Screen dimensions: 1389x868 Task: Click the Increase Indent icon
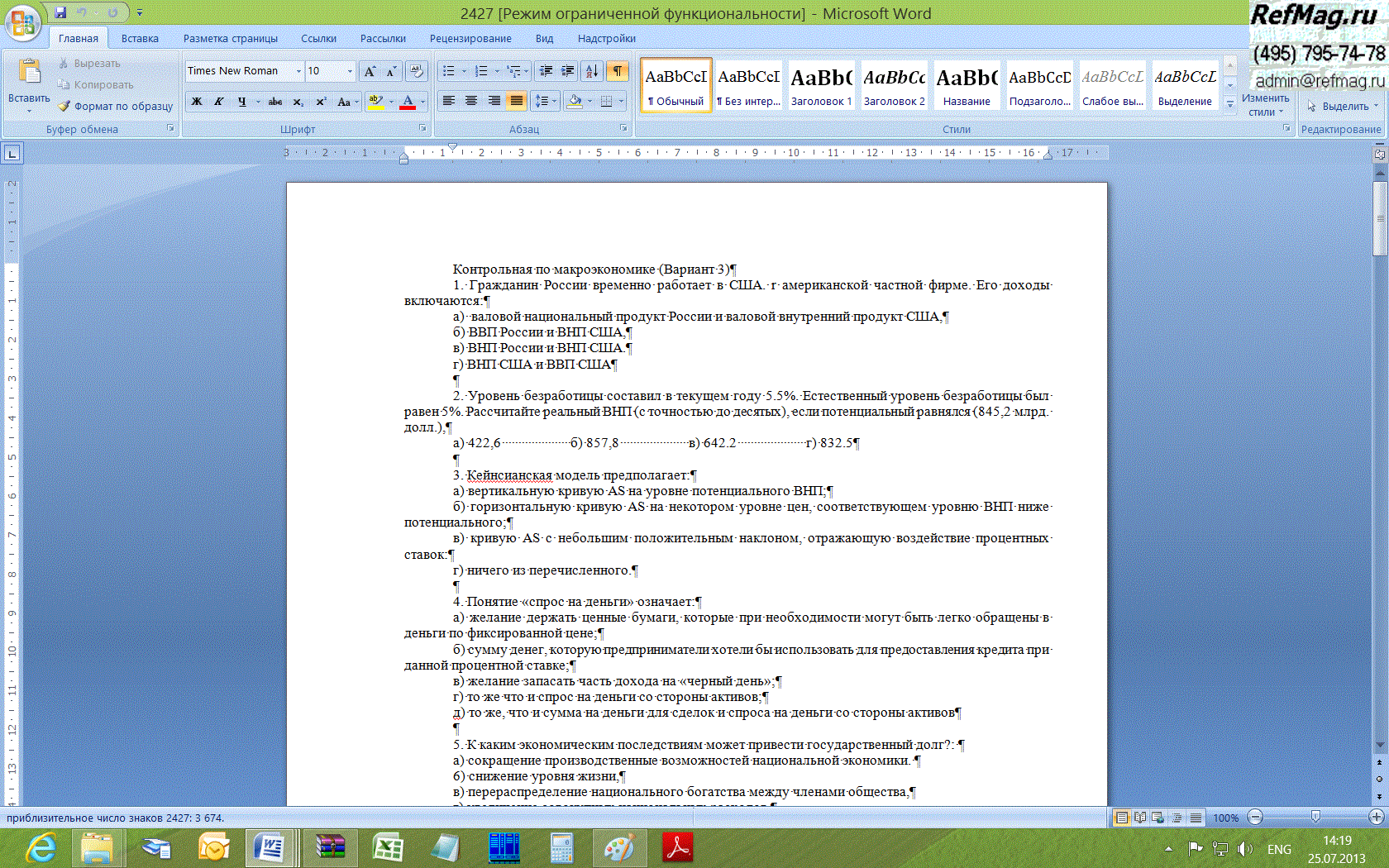[567, 71]
